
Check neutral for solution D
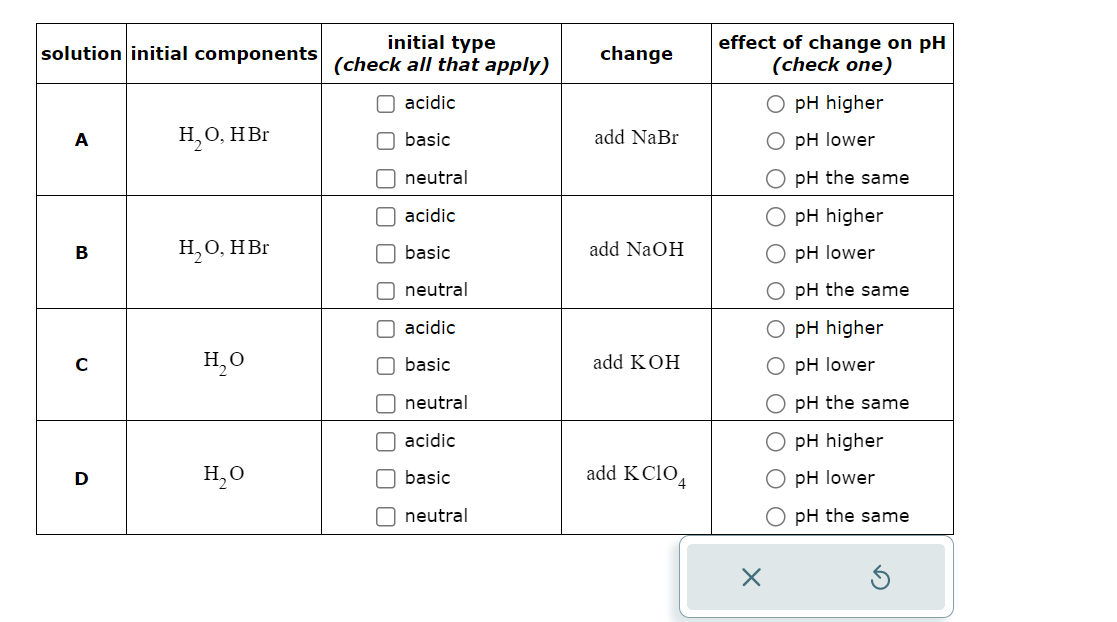(386, 516)
